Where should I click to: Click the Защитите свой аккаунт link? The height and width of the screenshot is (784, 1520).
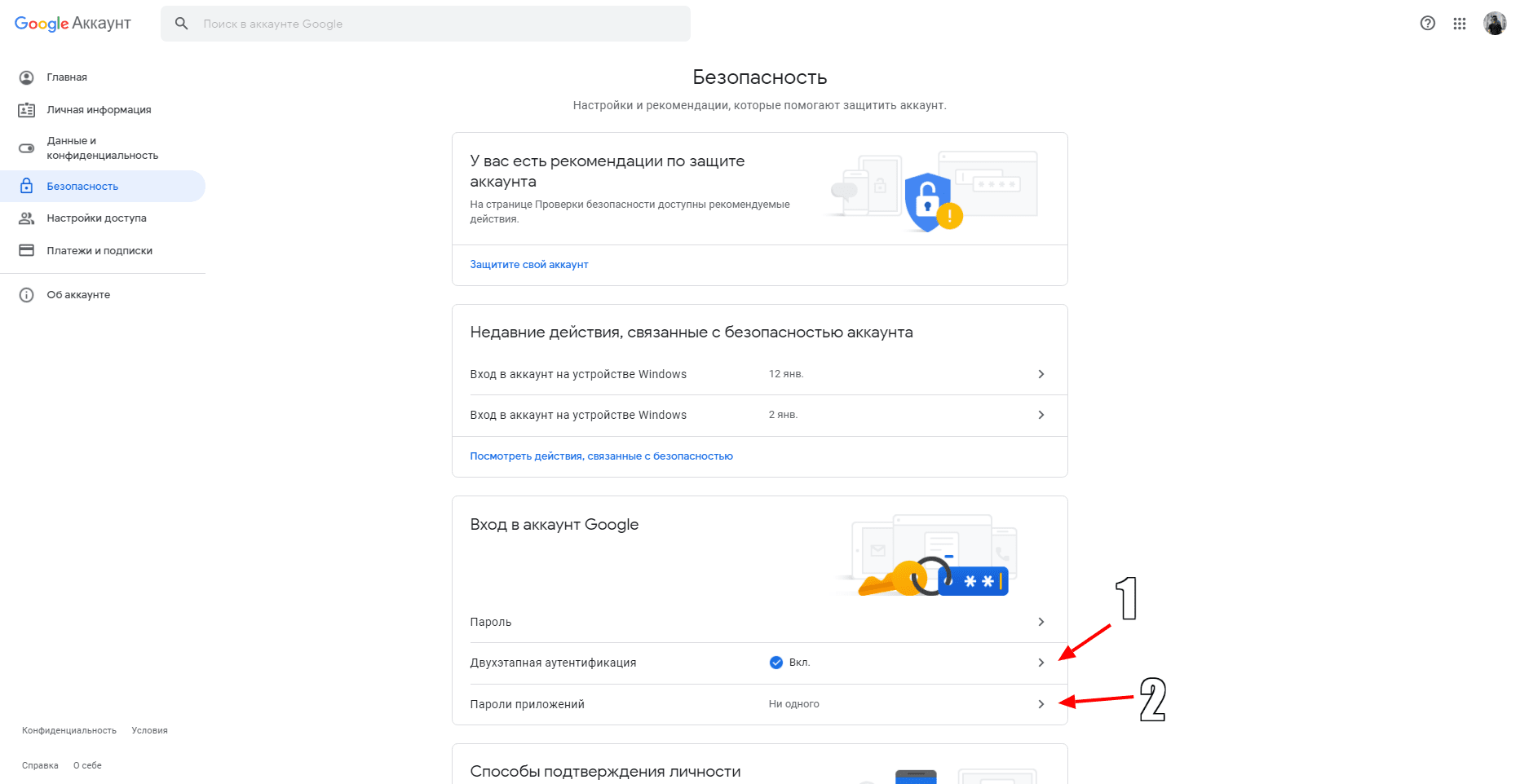coord(528,265)
